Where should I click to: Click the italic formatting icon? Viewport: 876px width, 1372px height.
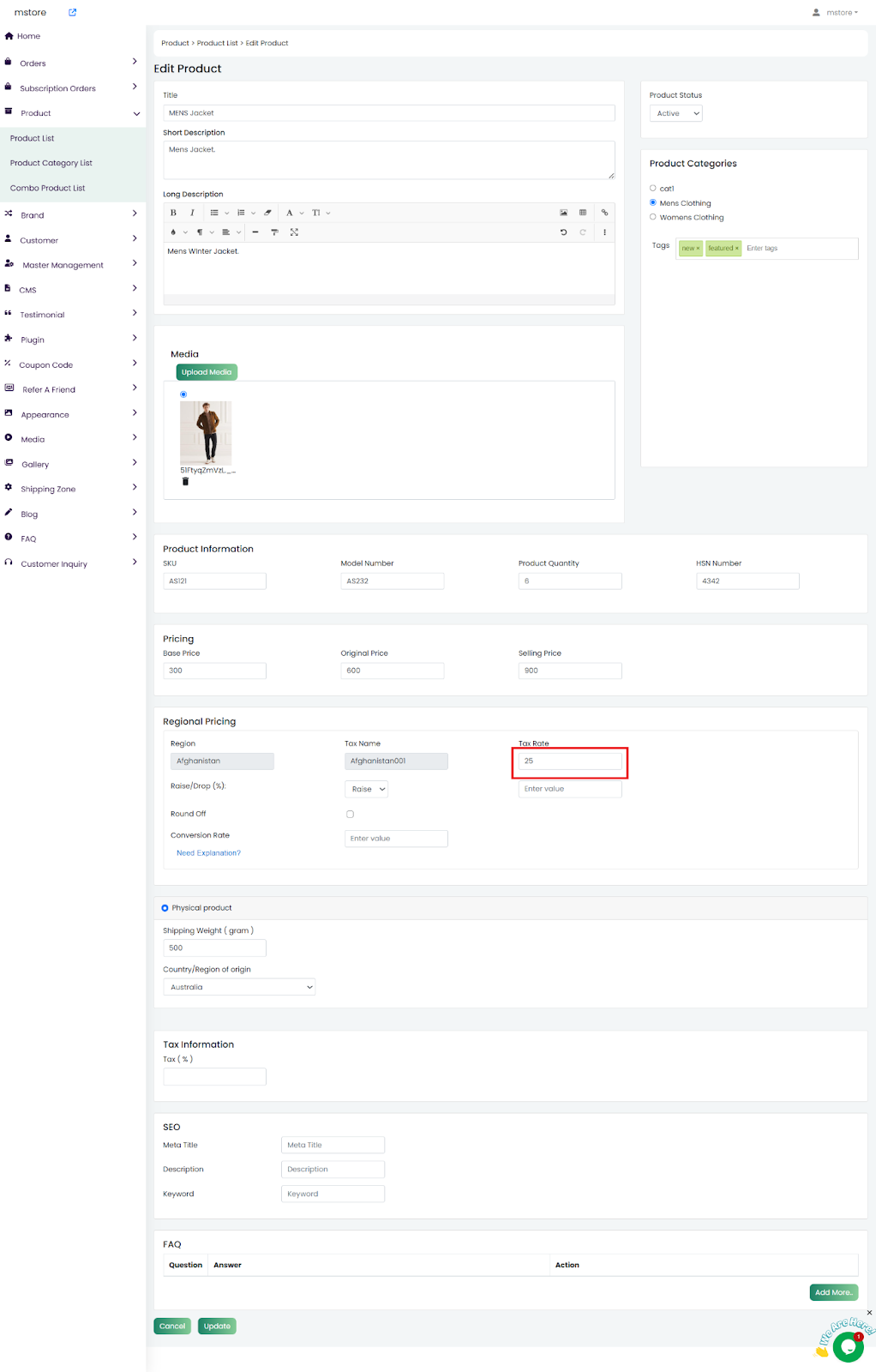tap(192, 213)
